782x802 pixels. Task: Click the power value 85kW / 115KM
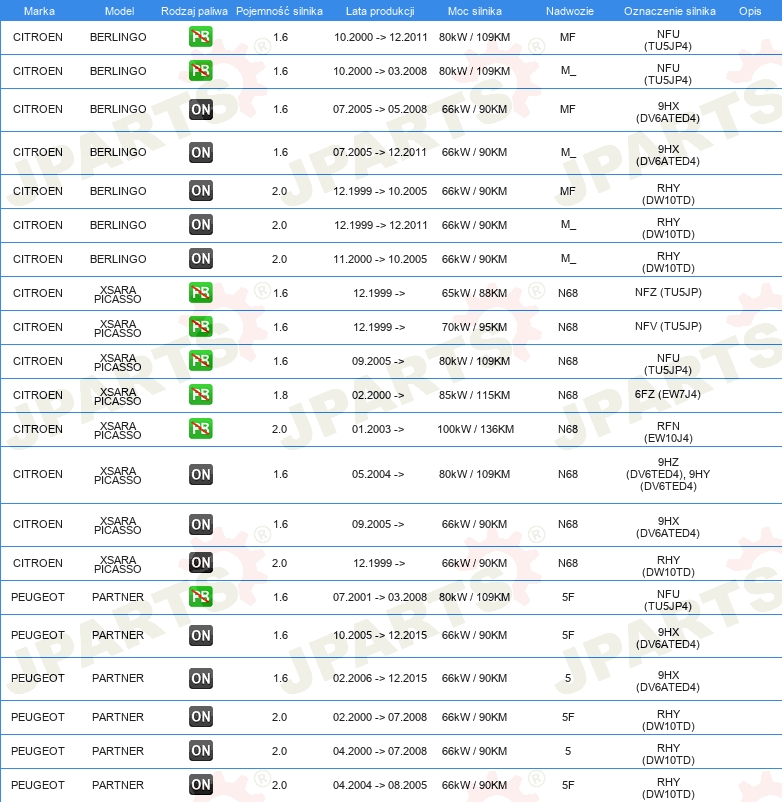pyautogui.click(x=475, y=395)
